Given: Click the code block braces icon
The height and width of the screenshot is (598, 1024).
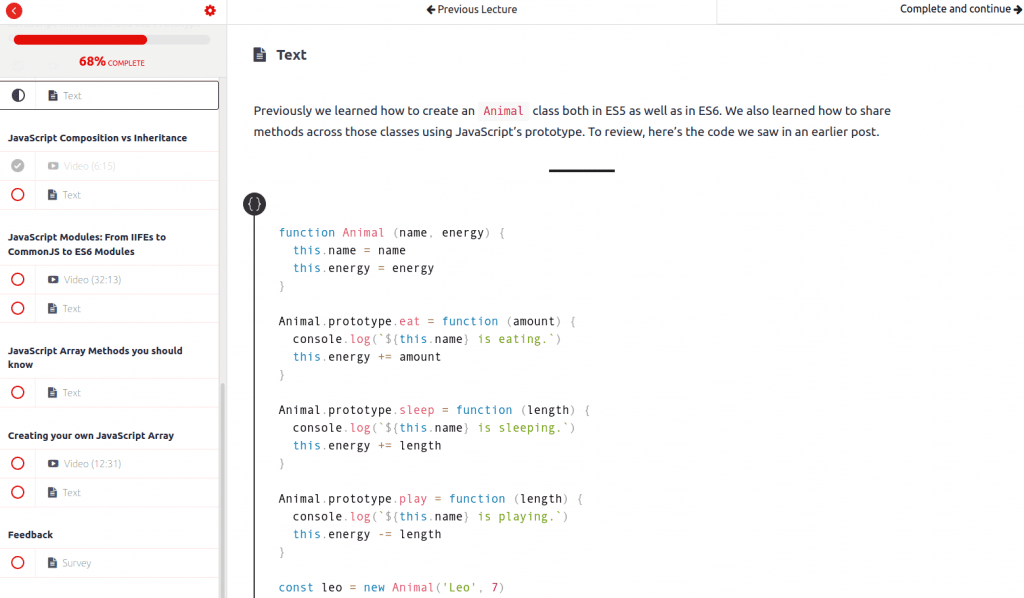Looking at the screenshot, I should coord(255,204).
